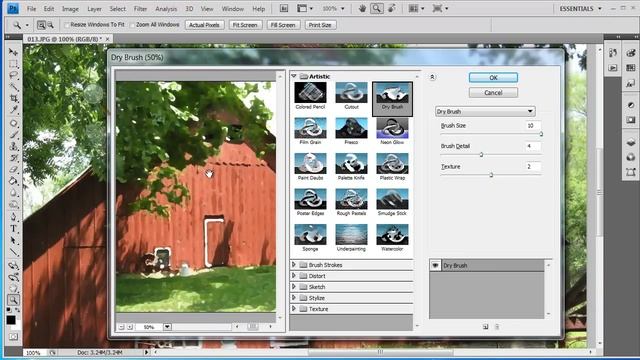Open the Dry Brush filter dropdown
Image resolution: width=640 pixels, height=360 pixels.
point(485,111)
